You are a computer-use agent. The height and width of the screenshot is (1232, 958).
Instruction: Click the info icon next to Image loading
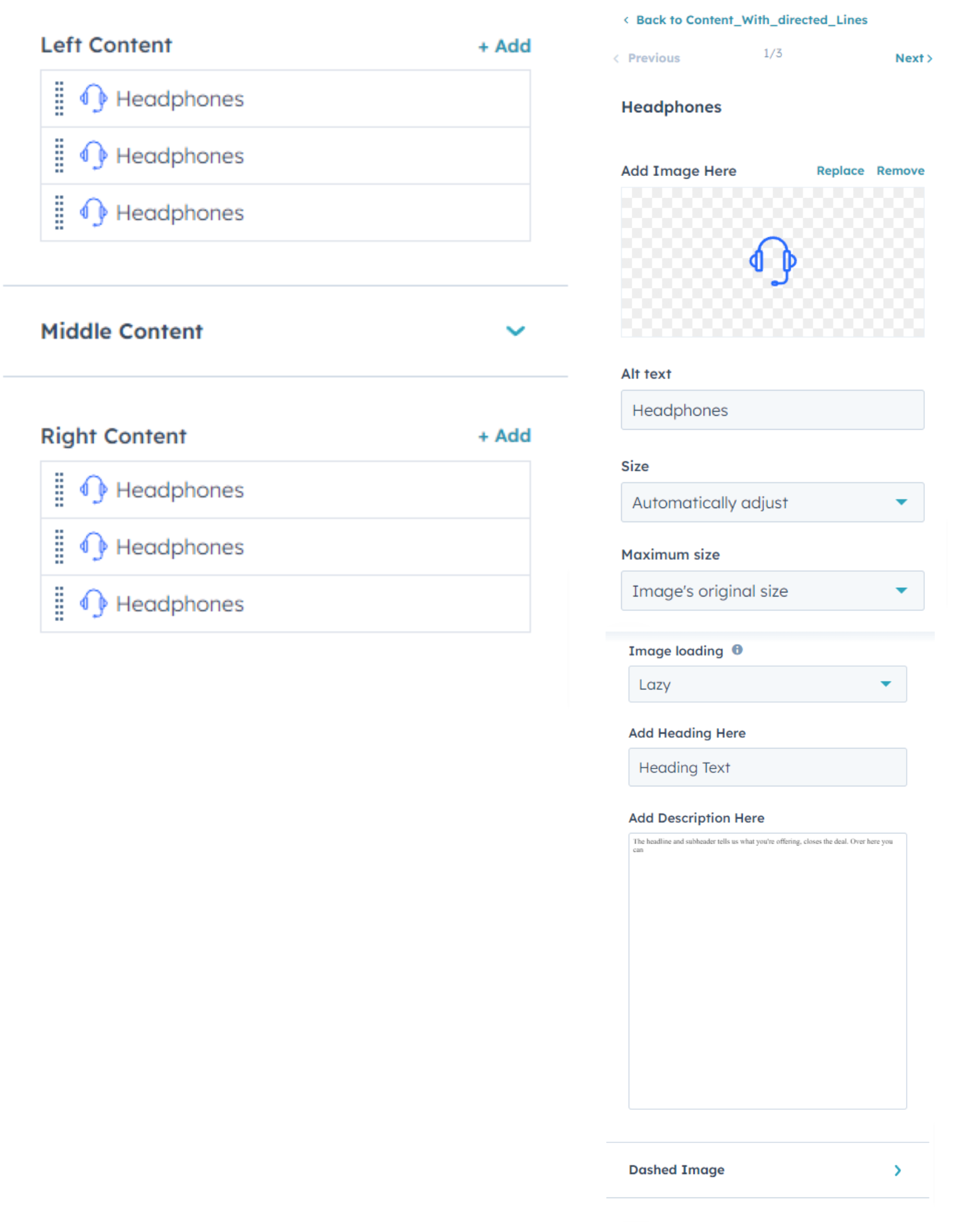pyautogui.click(x=737, y=651)
